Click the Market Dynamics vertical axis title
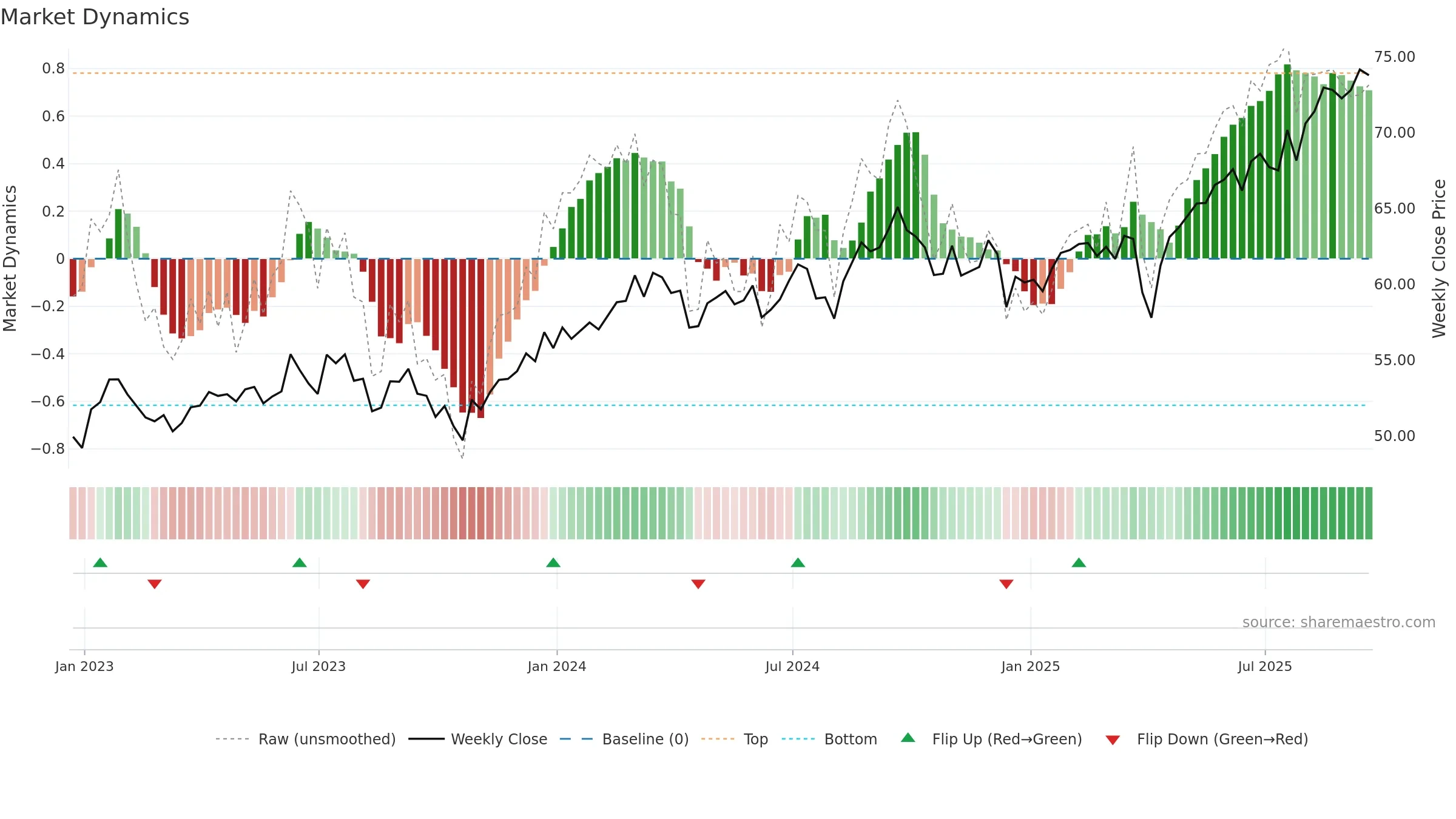1456x819 pixels. click(10, 258)
